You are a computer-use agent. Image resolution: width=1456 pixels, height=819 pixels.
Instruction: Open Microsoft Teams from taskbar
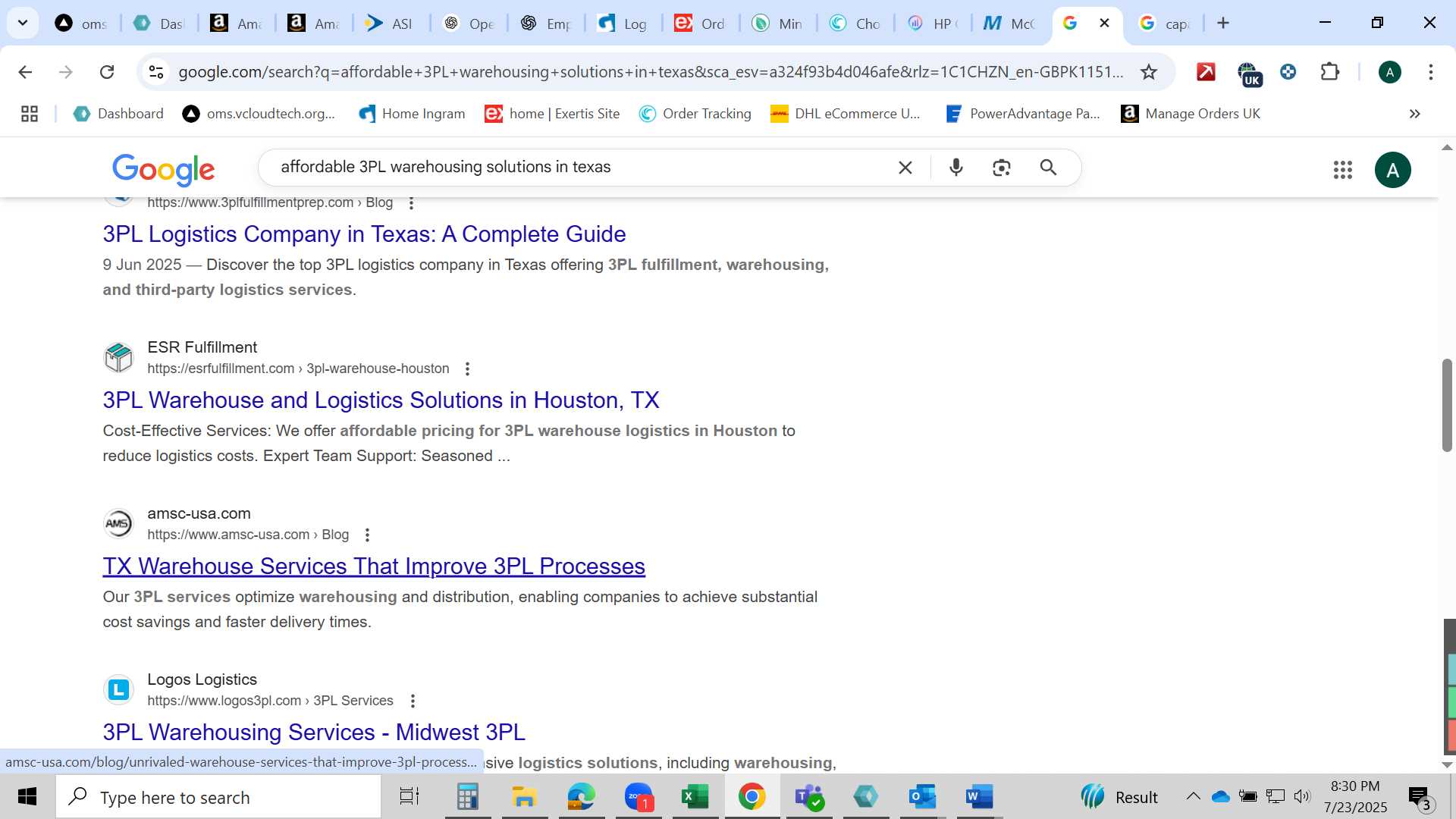click(x=809, y=797)
